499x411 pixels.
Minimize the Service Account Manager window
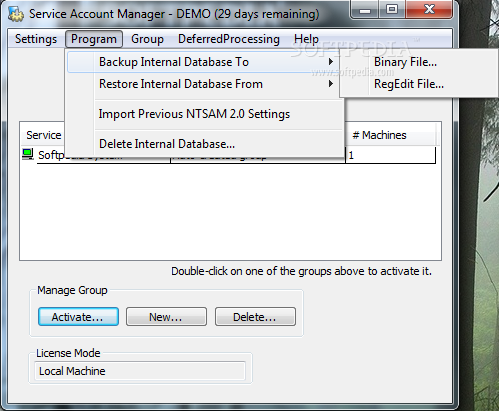pyautogui.click(x=365, y=10)
